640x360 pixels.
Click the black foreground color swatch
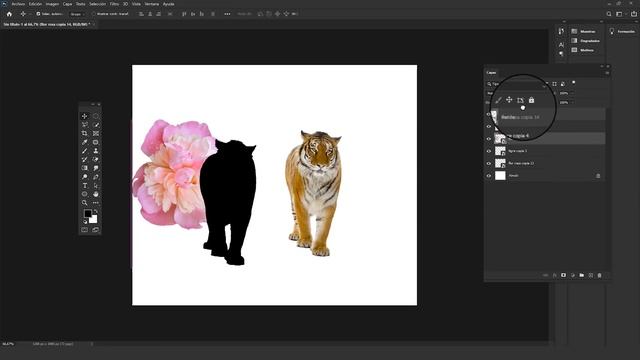(x=87, y=213)
